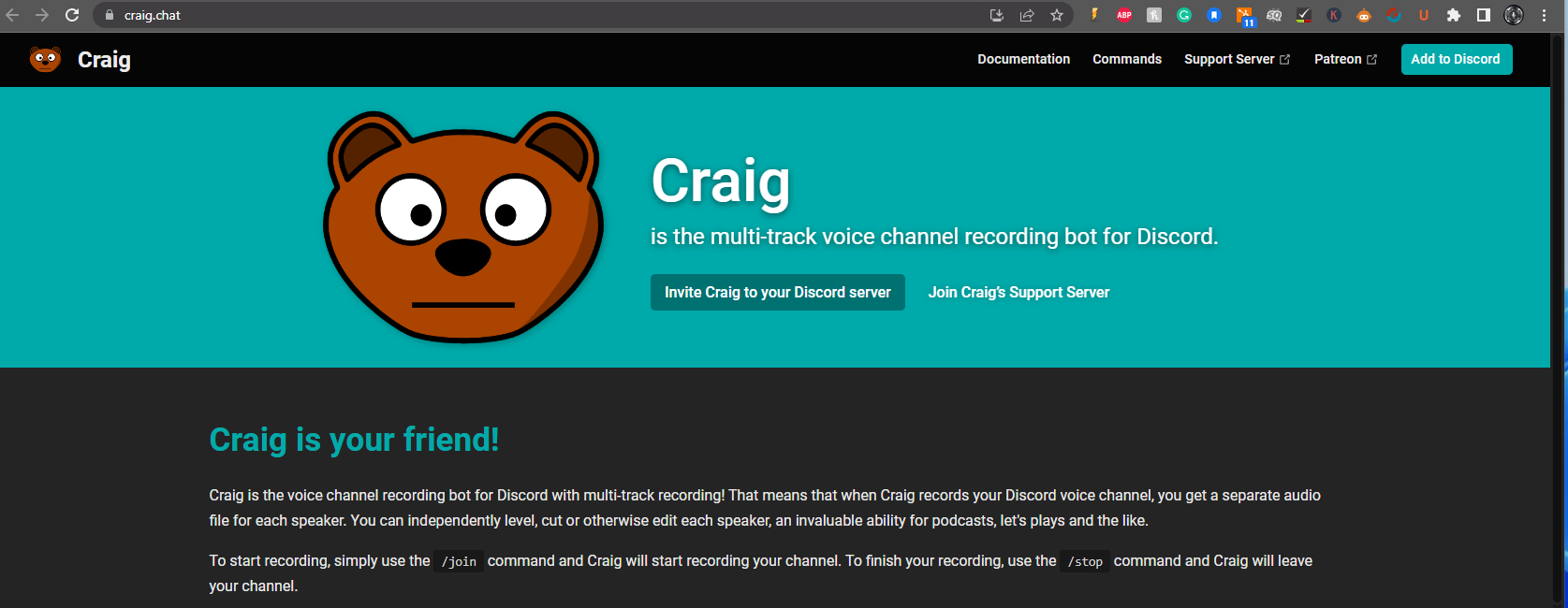Viewport: 1568px width, 608px height.
Task: Open the blue bookmark extension
Action: pyautogui.click(x=1214, y=15)
